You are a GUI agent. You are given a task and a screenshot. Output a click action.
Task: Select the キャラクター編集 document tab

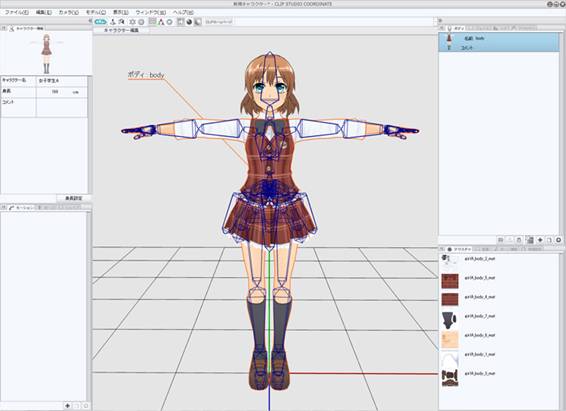point(121,30)
